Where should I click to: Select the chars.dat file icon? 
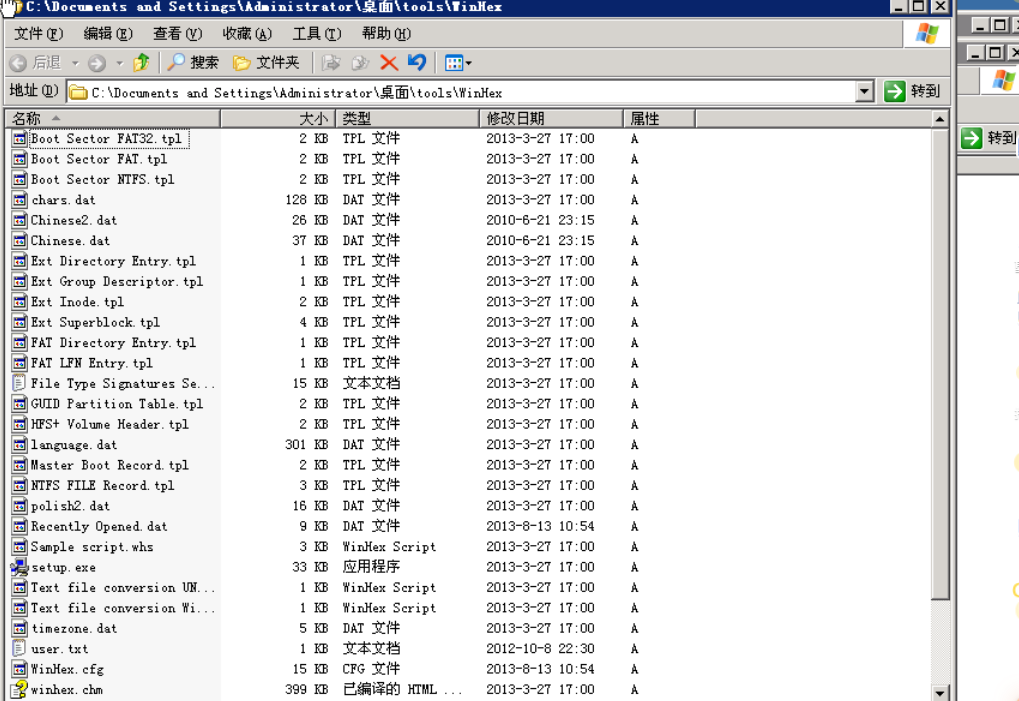click(x=20, y=199)
